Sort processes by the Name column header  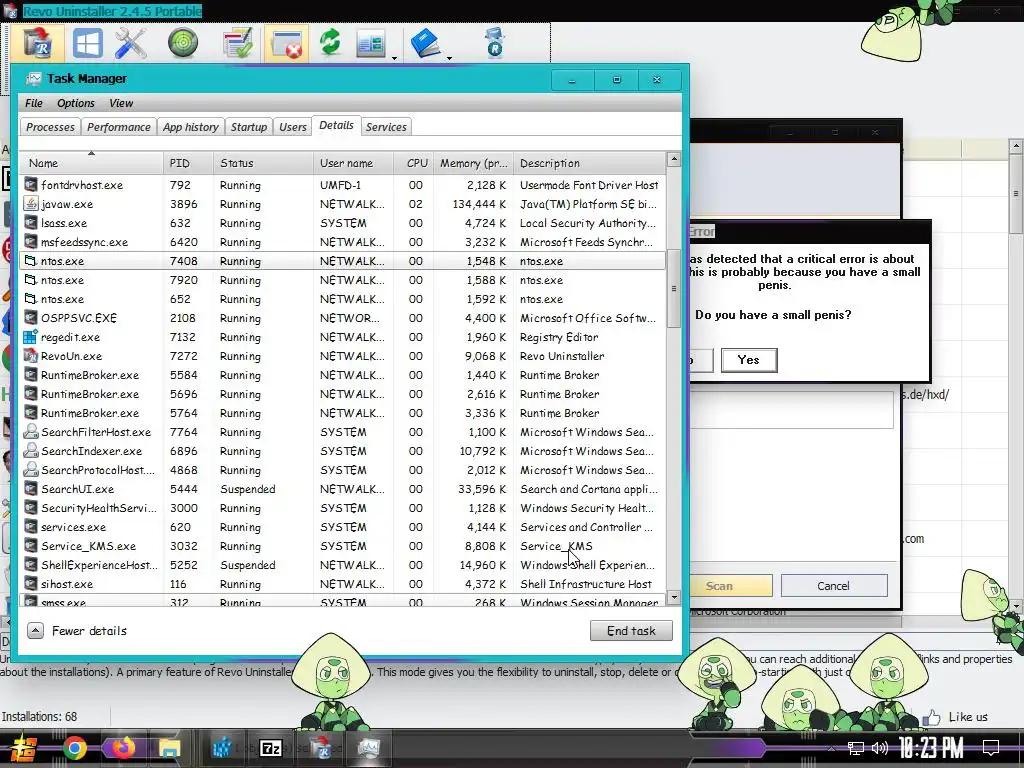(x=91, y=163)
